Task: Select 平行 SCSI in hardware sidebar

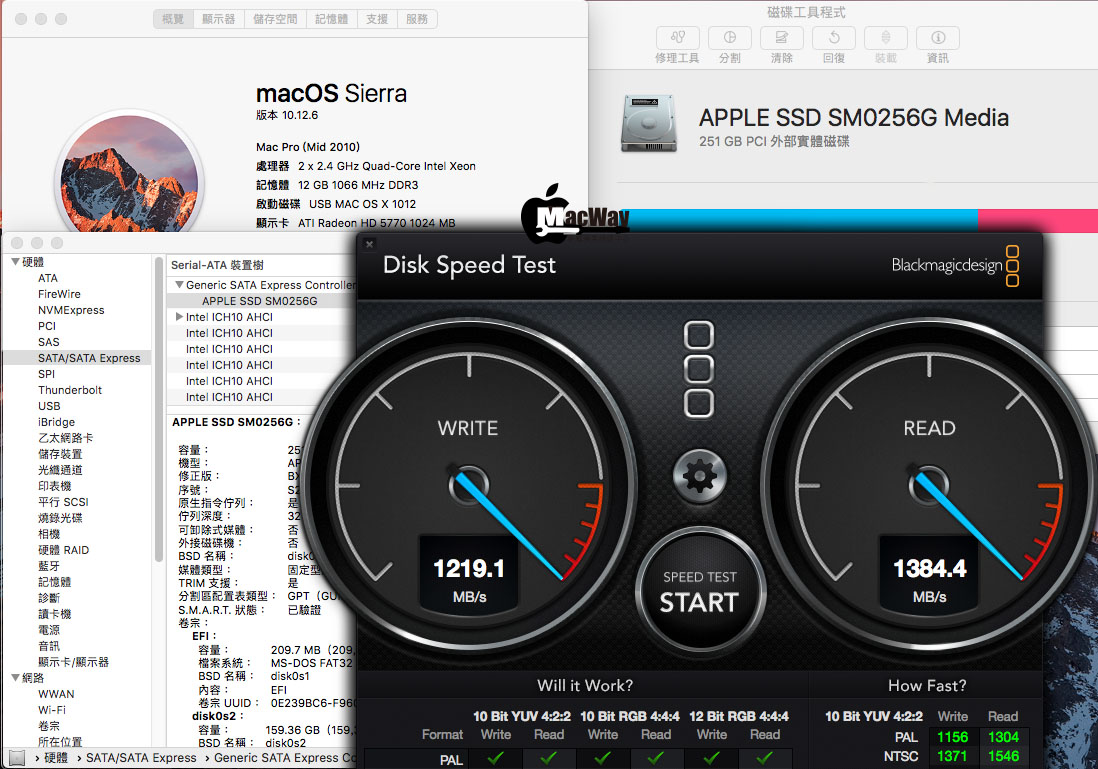Action: [63, 502]
